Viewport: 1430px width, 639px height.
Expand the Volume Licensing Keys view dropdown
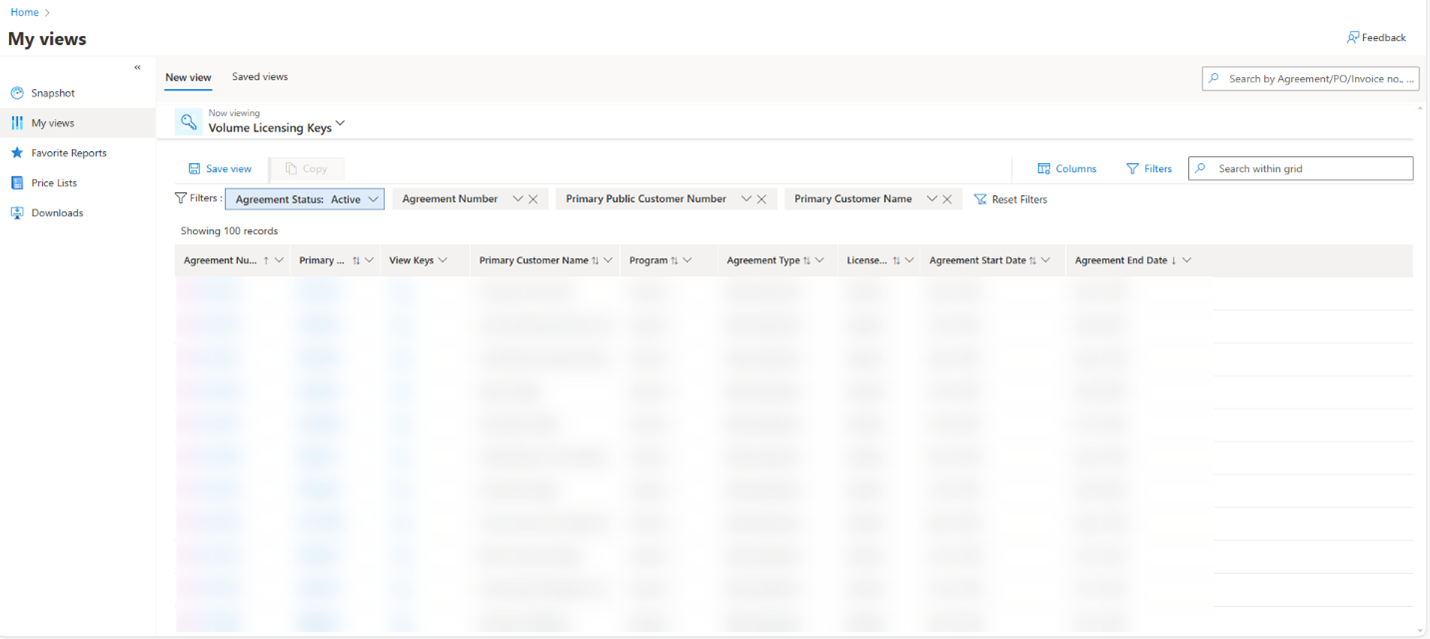pyautogui.click(x=340, y=124)
